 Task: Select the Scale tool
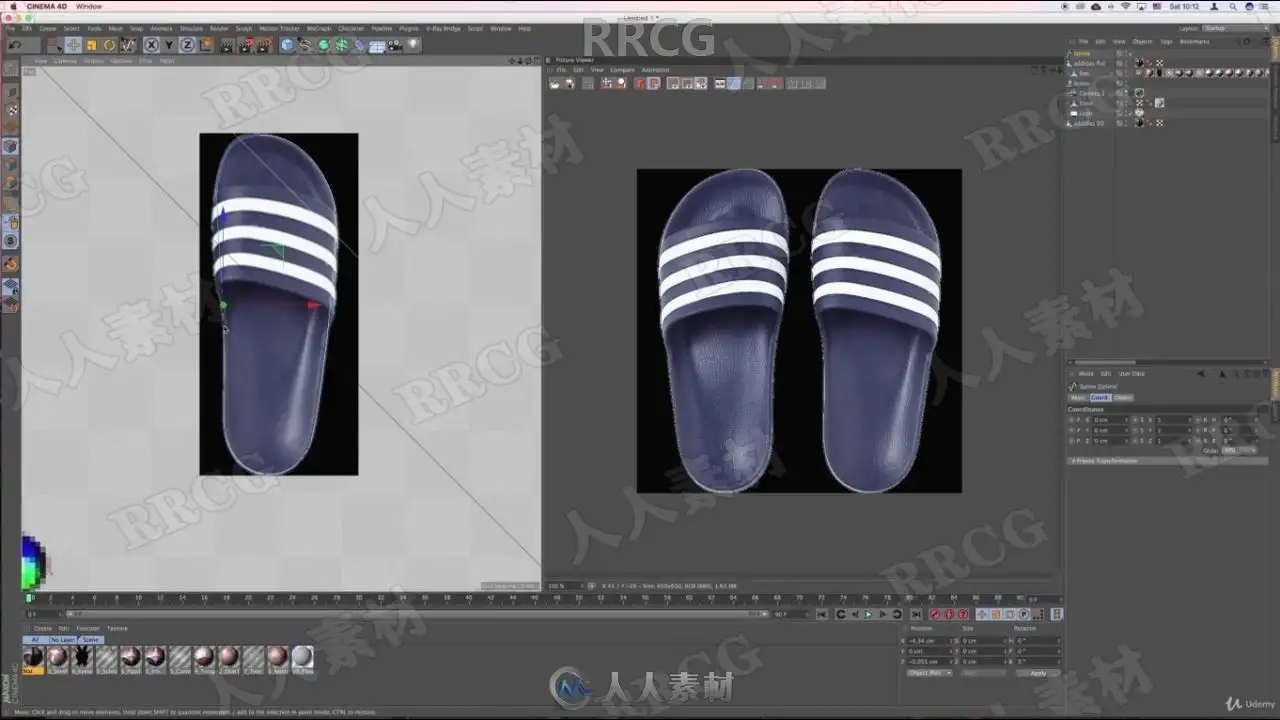(x=91, y=45)
